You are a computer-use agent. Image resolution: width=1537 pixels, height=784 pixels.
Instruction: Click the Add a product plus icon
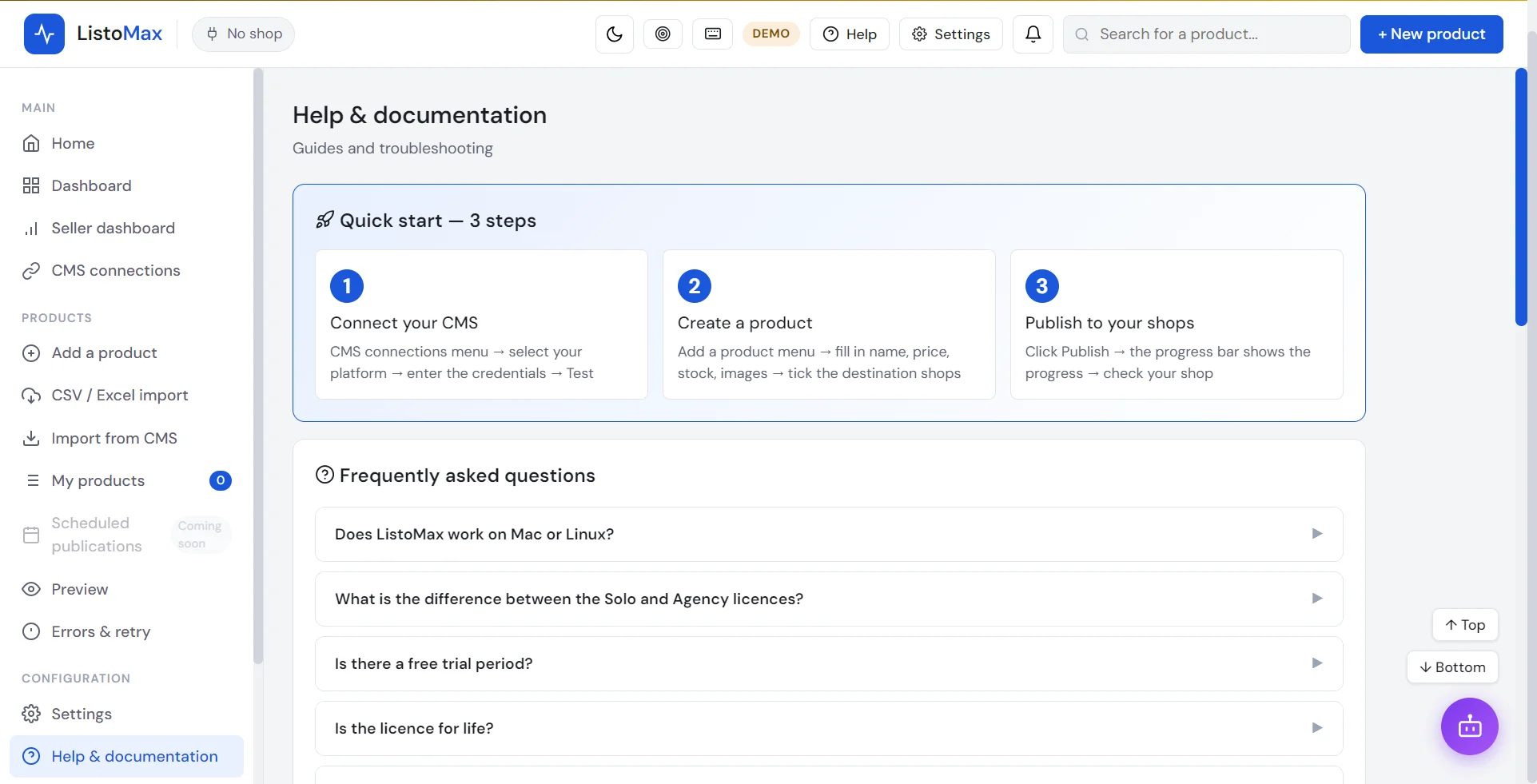[x=31, y=353]
